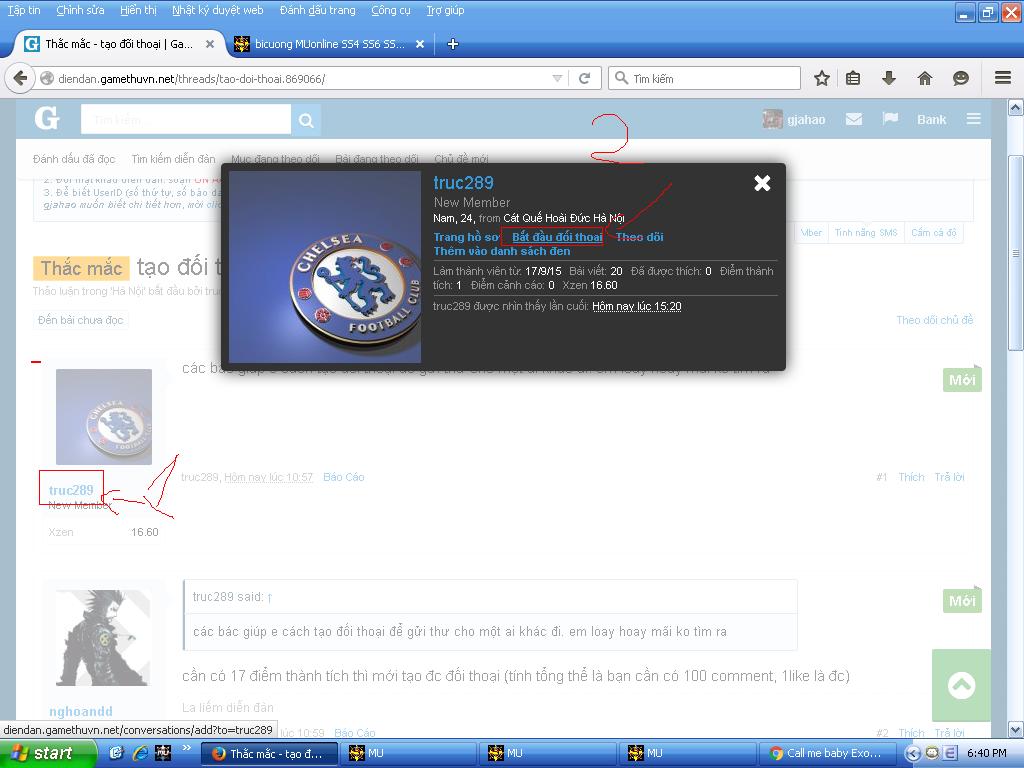Click the scrollbar up arrow
The width and height of the screenshot is (1024, 768).
[x=1015, y=106]
